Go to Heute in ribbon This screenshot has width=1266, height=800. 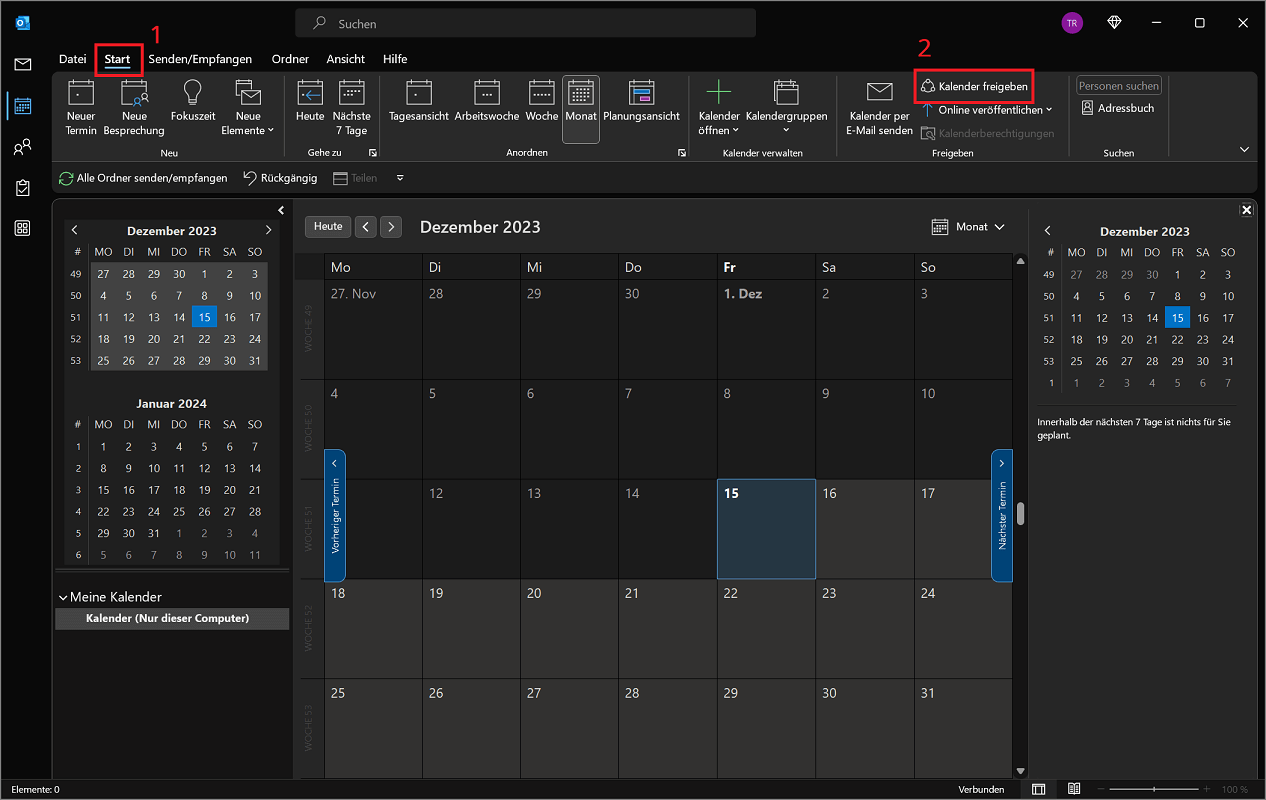310,102
